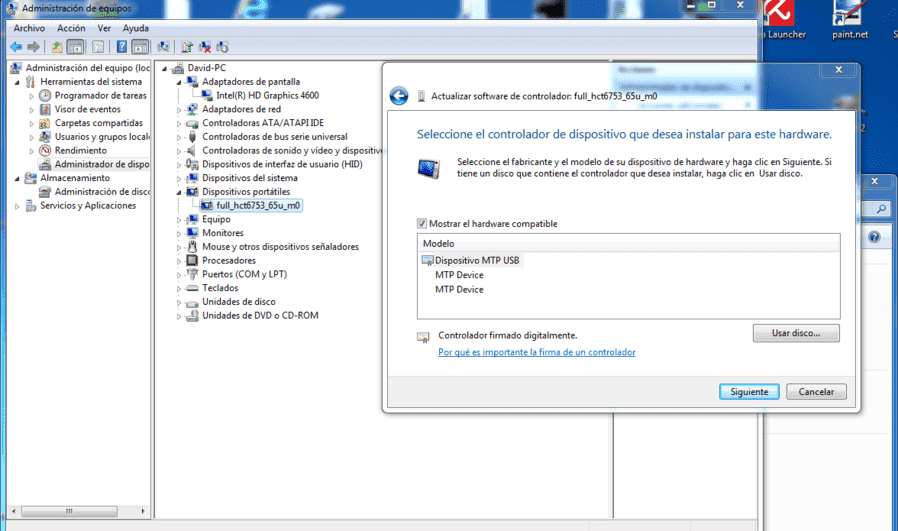The image size is (898, 531).
Task: Click the Modelo column header
Action: [628, 243]
